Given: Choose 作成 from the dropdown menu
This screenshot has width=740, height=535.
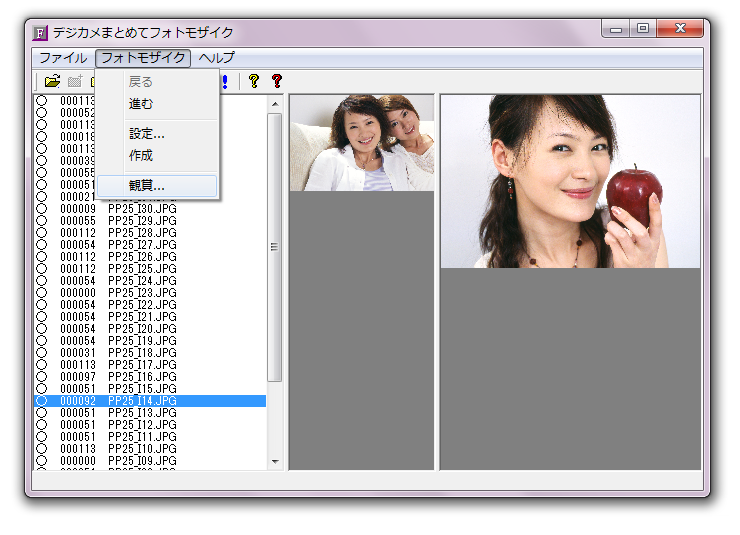Looking at the screenshot, I should pos(157,156).
